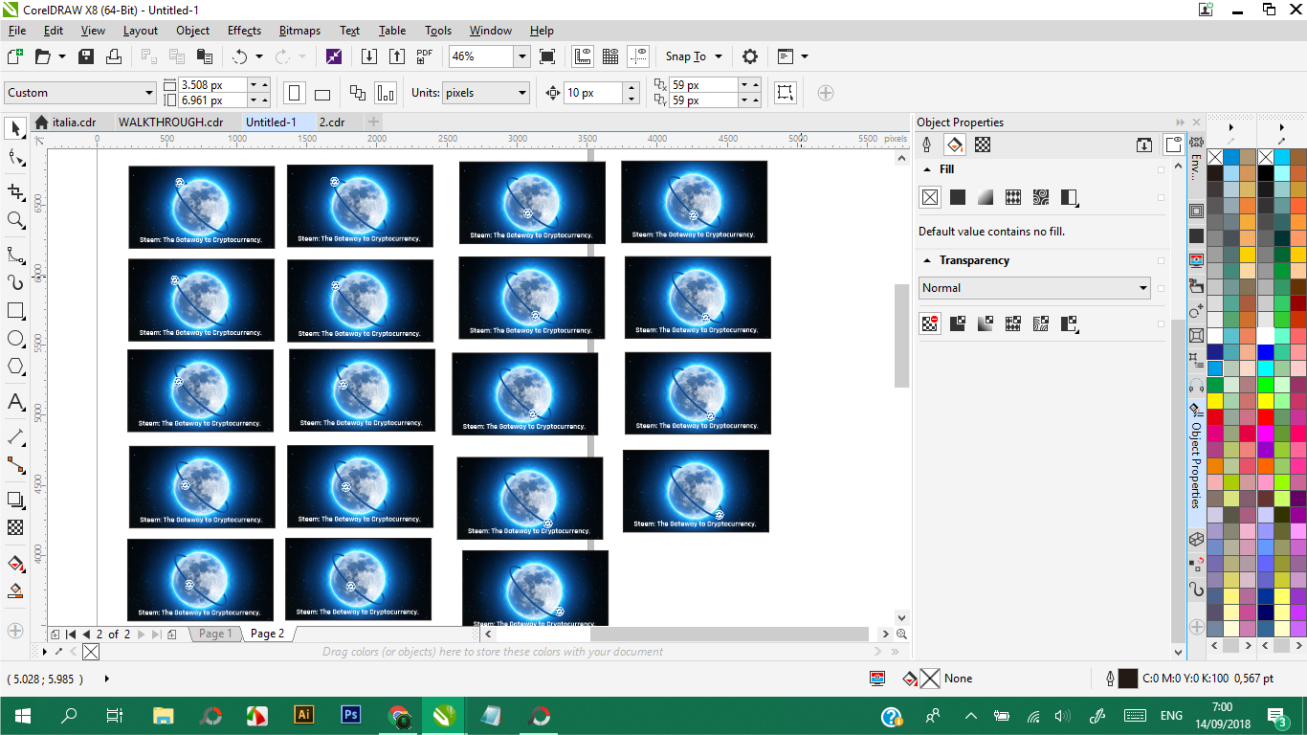Switch to the 2.cdr document tab
Image resolution: width=1307 pixels, height=735 pixels.
click(x=332, y=122)
